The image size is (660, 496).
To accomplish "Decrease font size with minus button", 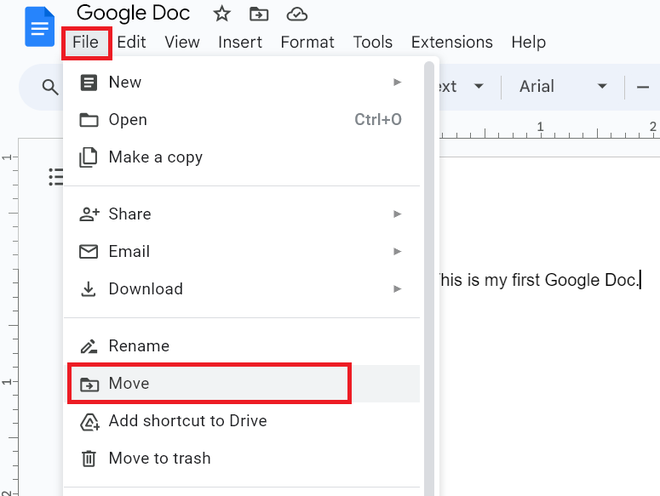I will coord(643,87).
